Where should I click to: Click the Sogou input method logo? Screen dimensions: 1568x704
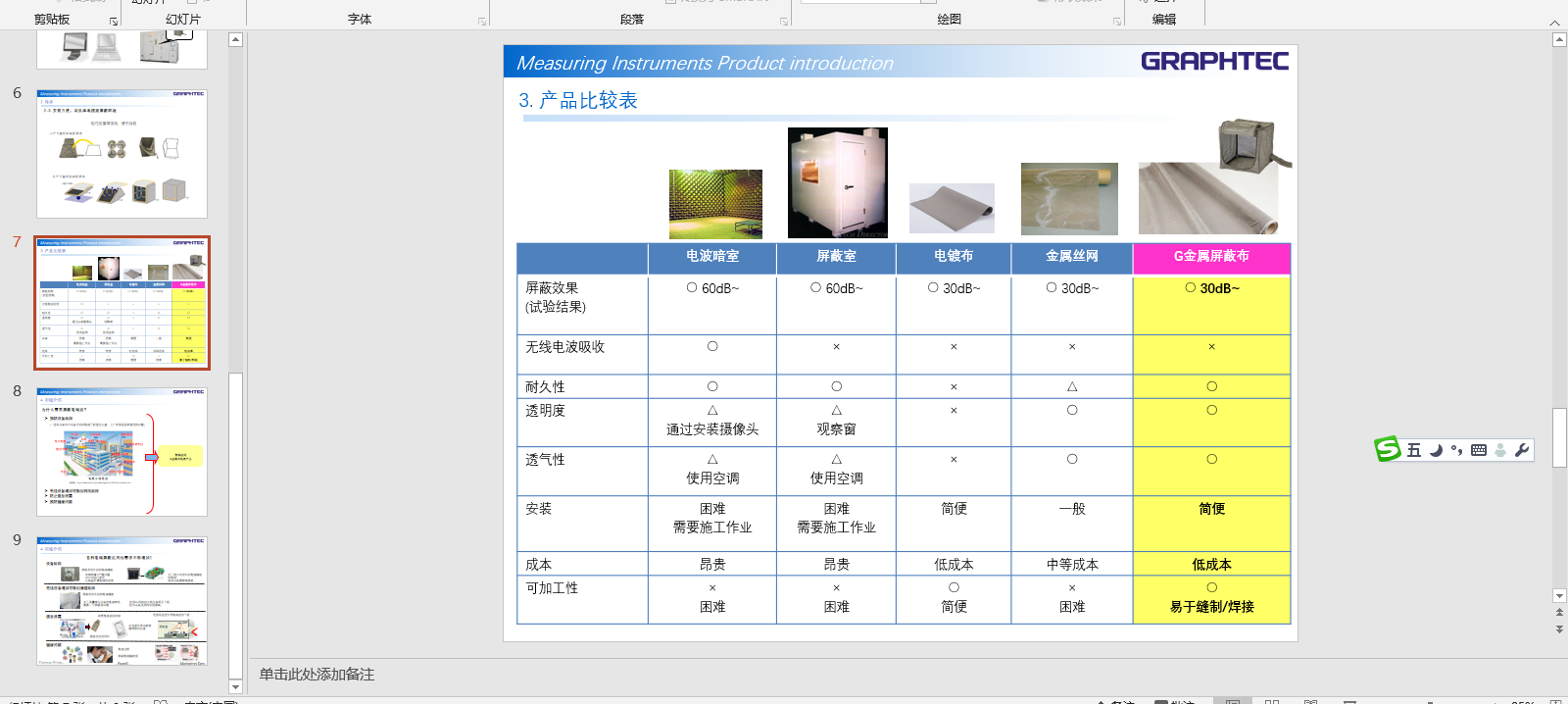[x=1388, y=449]
